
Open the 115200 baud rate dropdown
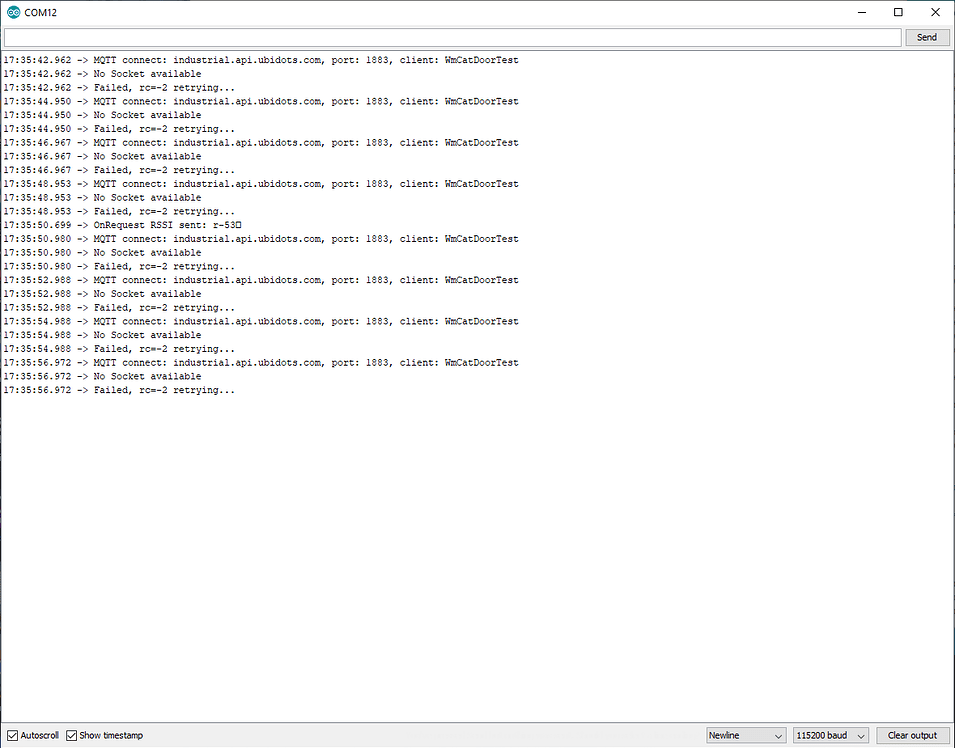click(831, 735)
